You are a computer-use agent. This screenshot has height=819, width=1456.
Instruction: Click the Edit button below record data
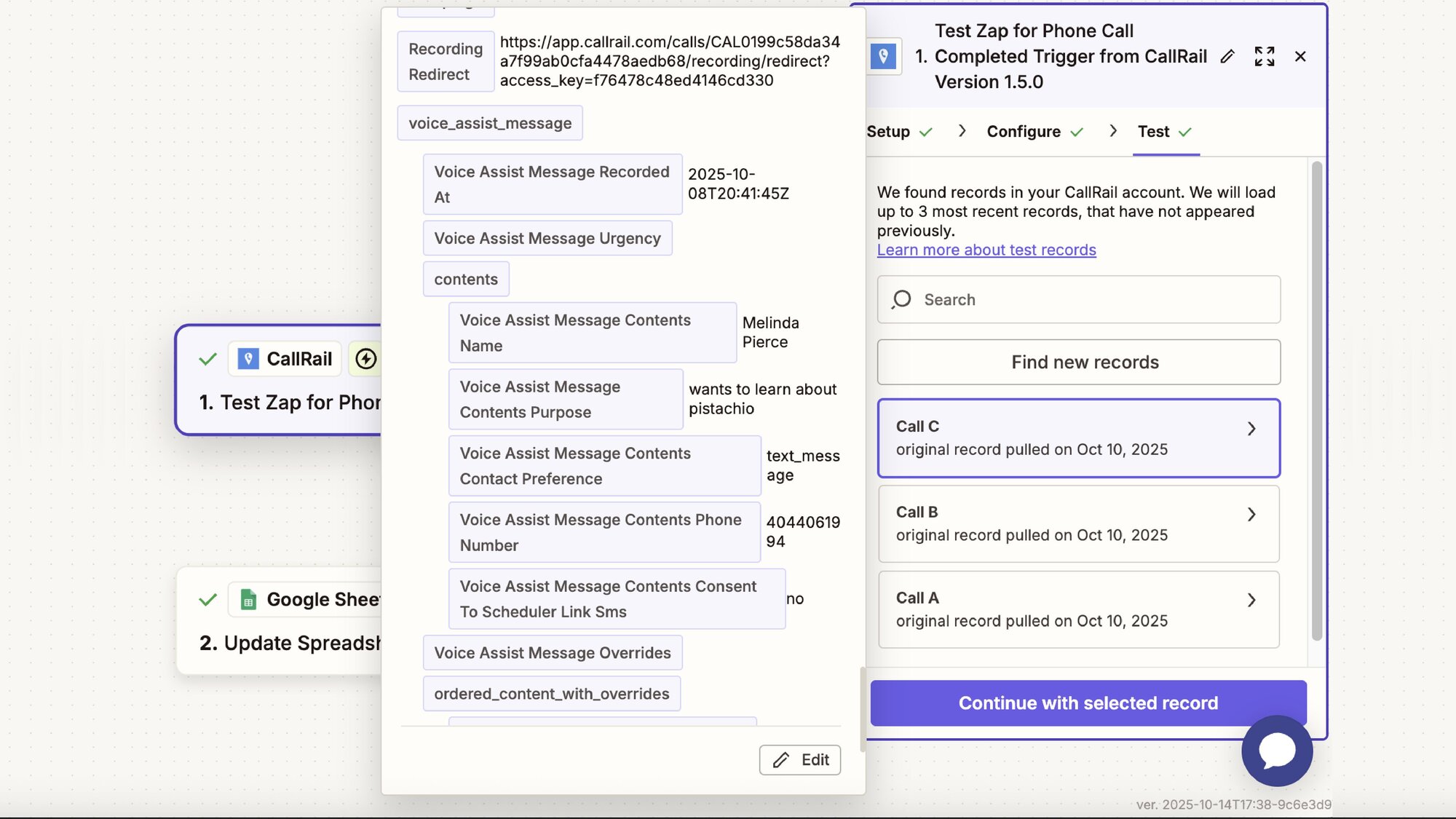tap(799, 760)
